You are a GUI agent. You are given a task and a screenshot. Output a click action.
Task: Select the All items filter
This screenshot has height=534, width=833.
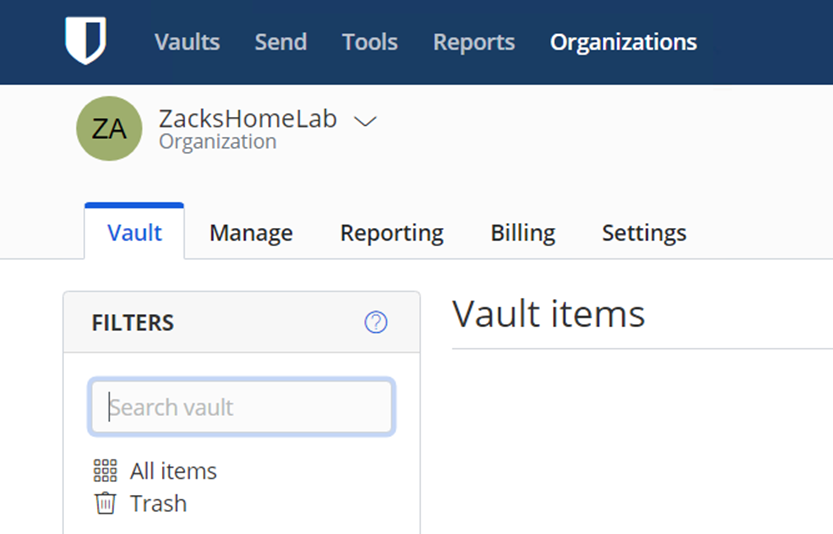click(x=173, y=471)
